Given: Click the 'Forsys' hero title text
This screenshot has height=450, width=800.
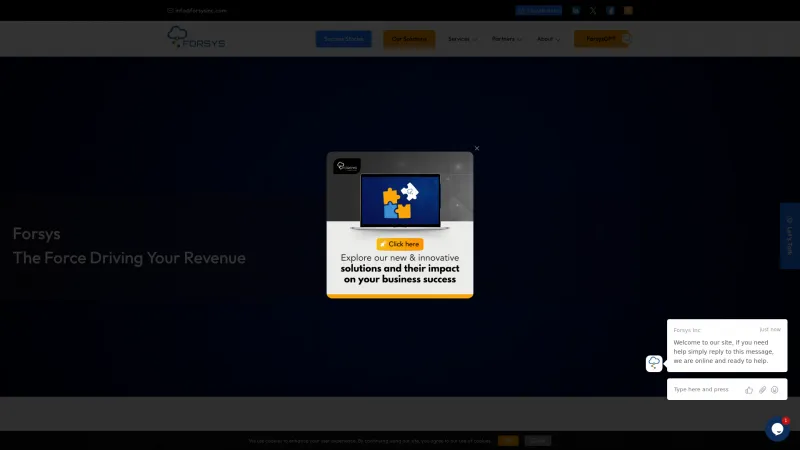Looking at the screenshot, I should pos(37,234).
